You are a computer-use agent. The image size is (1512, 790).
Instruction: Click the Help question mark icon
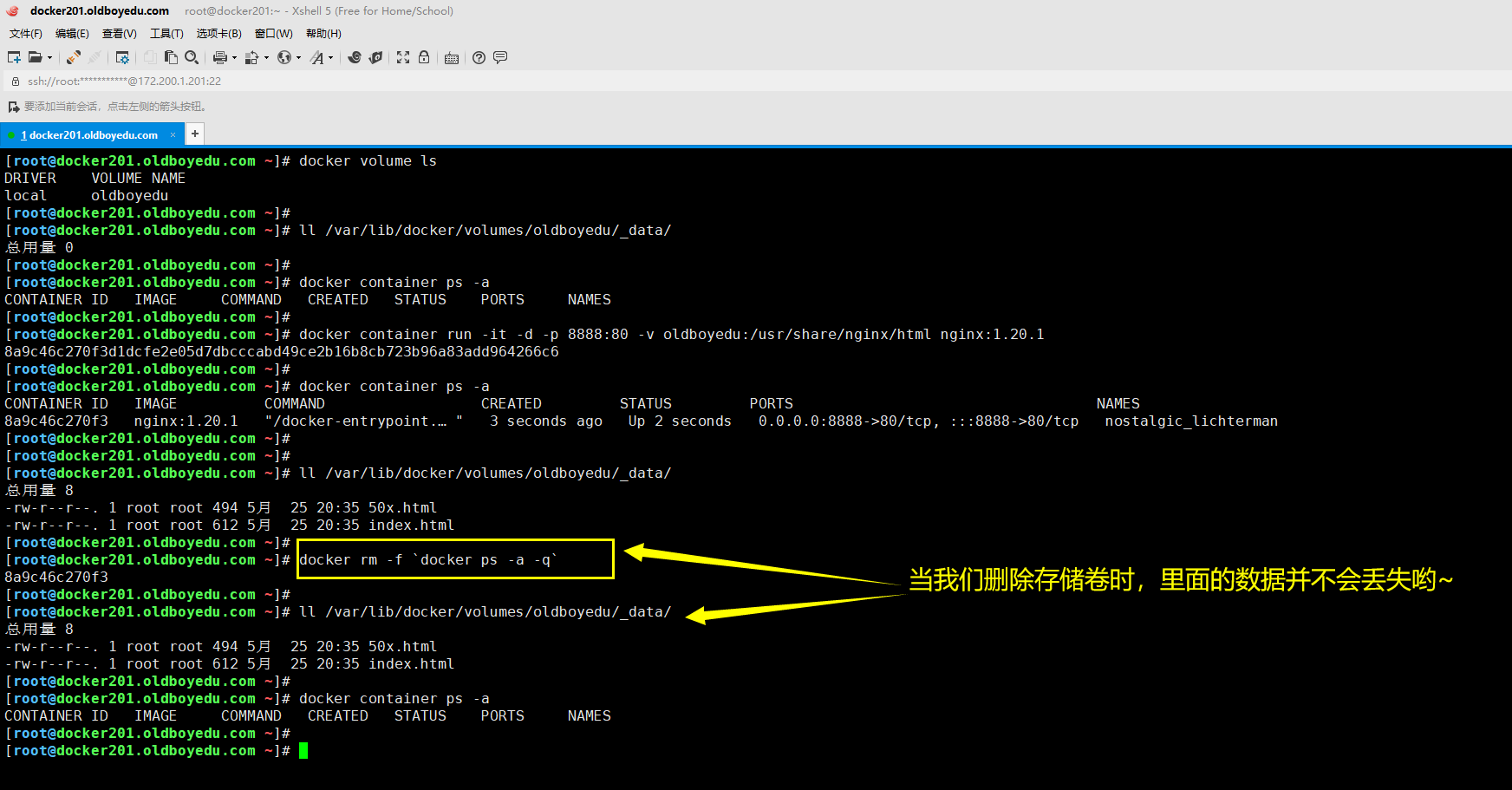479,57
